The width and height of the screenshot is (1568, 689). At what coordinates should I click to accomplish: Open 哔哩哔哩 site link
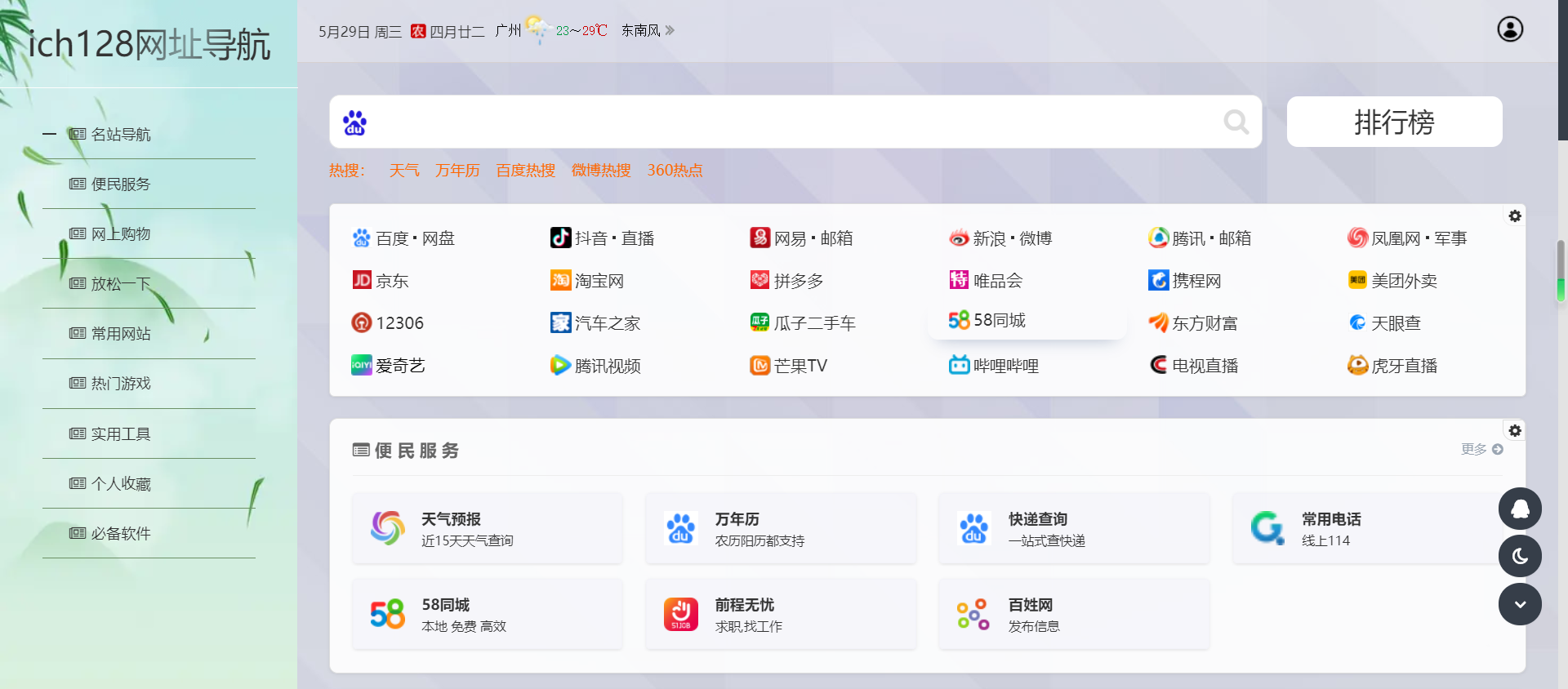pyautogui.click(x=994, y=366)
